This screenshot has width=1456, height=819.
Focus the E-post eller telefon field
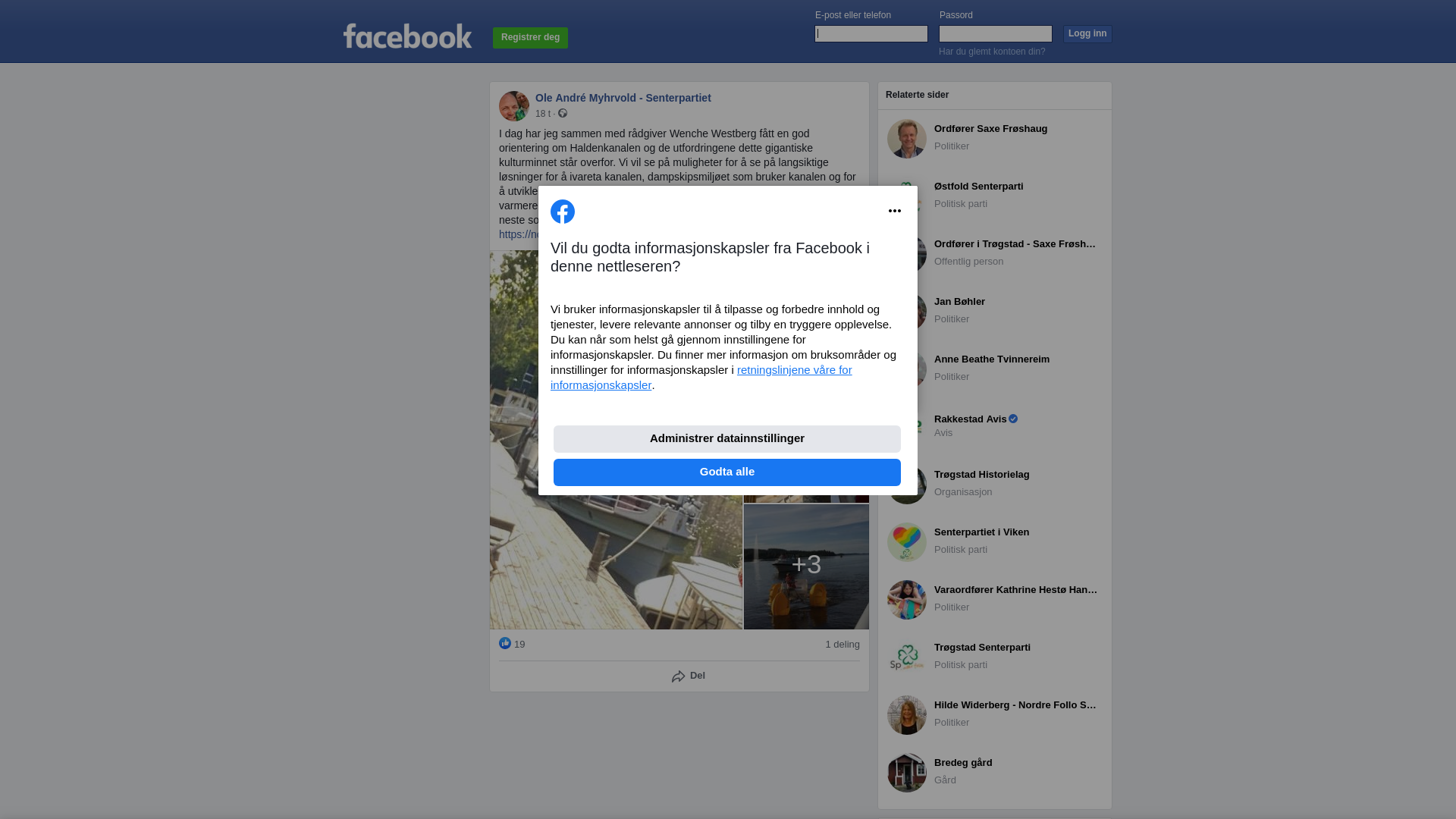[x=871, y=33]
